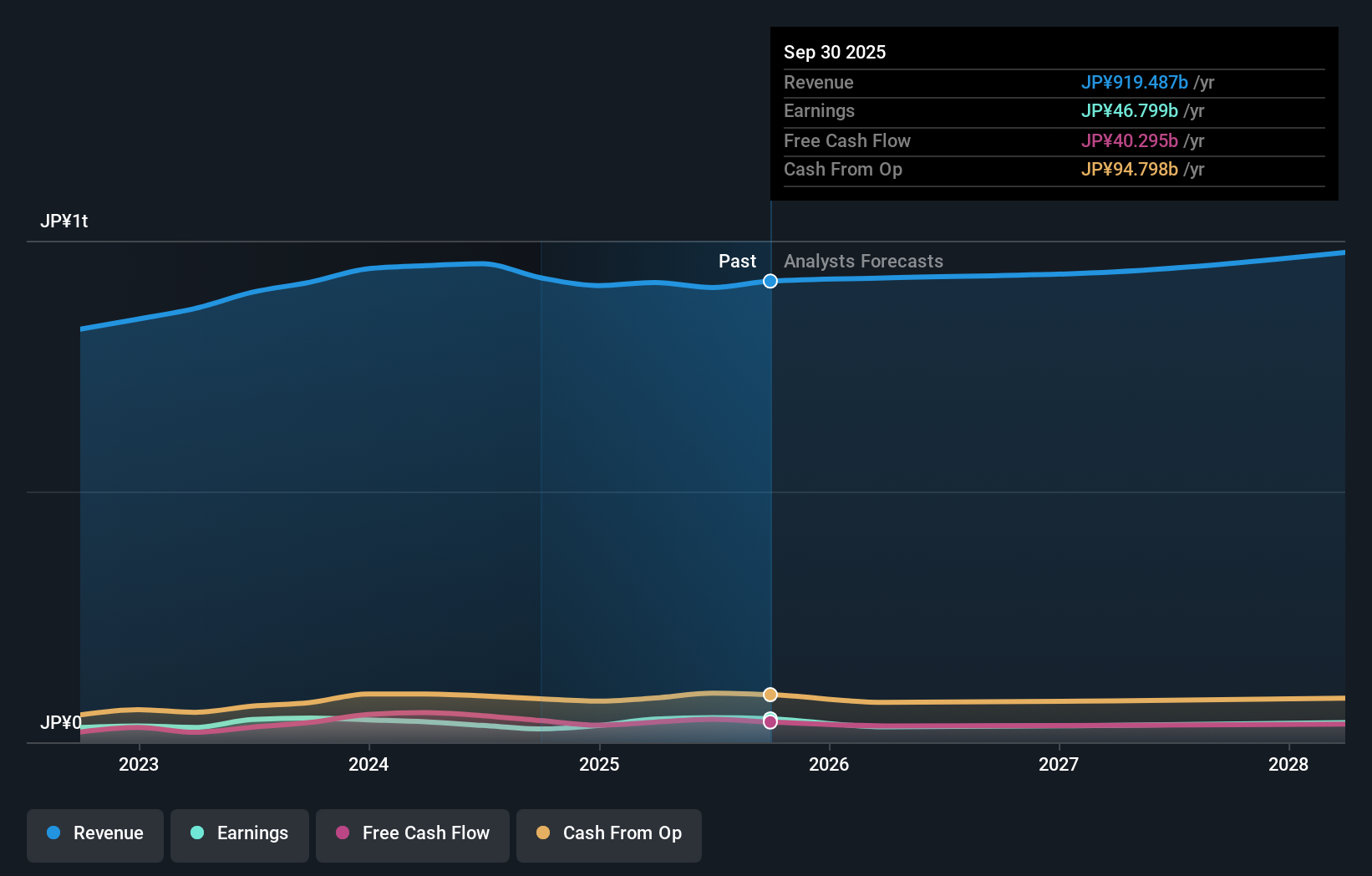
Task: Click the 2024 axis label
Action: click(368, 763)
